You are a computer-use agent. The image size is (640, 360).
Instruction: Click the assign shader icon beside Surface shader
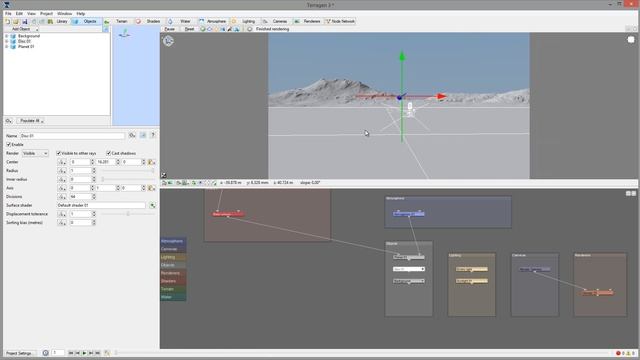pos(152,205)
